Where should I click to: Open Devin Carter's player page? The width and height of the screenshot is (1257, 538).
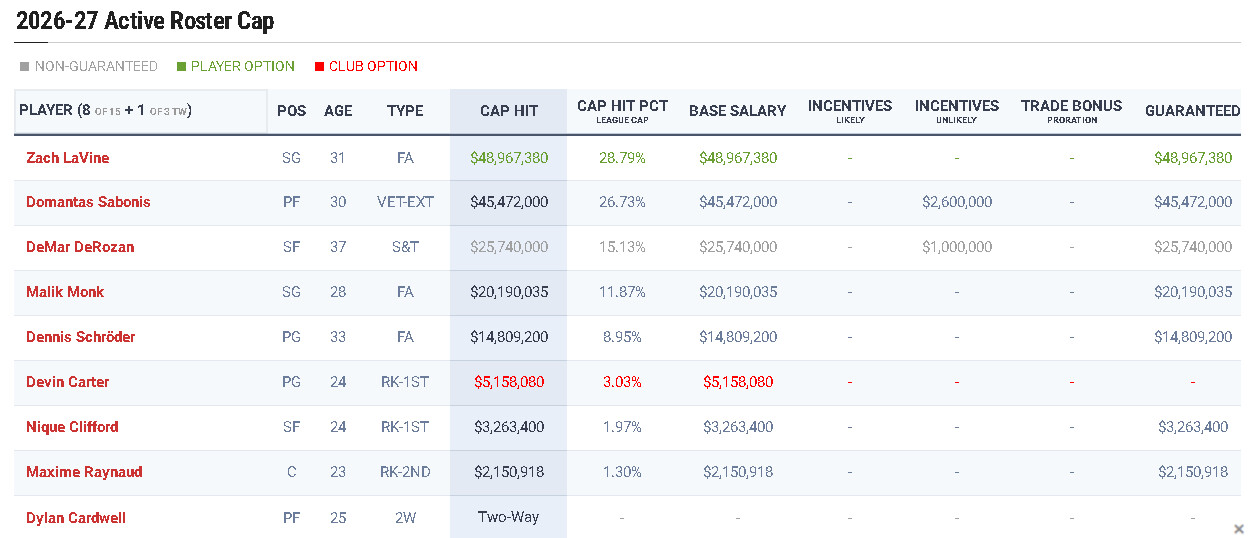(68, 382)
